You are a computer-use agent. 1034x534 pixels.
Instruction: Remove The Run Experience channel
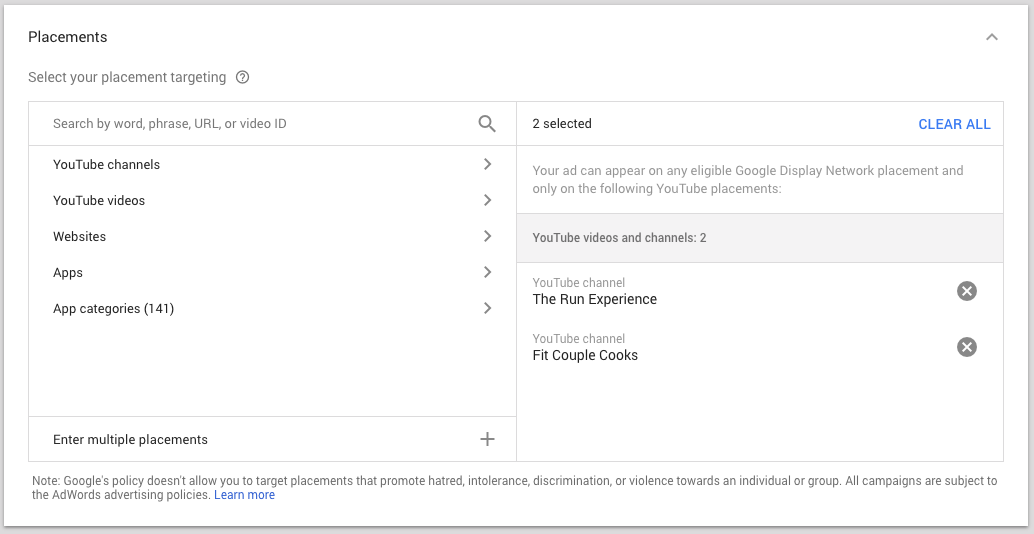(x=967, y=291)
